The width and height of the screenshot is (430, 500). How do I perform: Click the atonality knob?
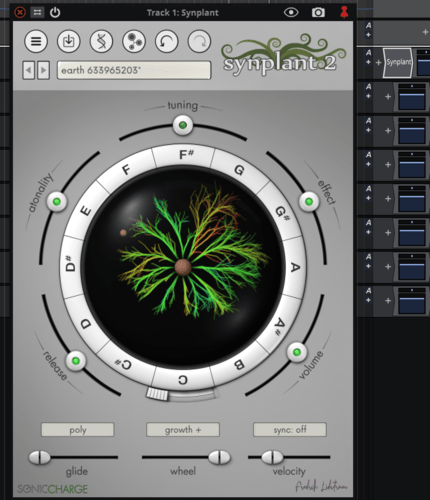(57, 202)
